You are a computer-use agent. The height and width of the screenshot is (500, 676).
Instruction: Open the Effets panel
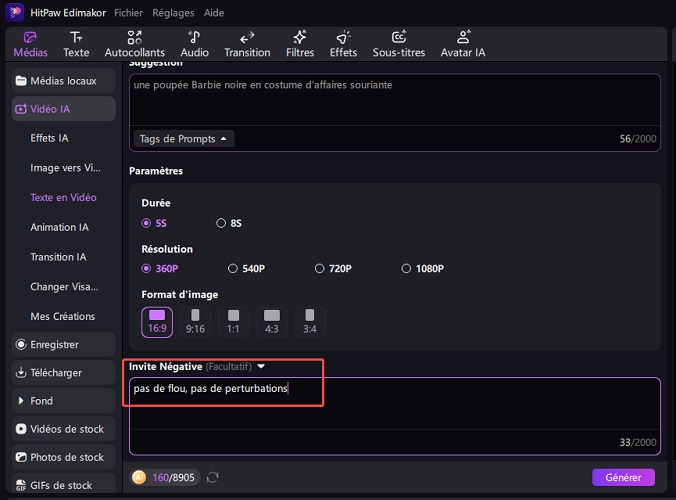(x=343, y=44)
